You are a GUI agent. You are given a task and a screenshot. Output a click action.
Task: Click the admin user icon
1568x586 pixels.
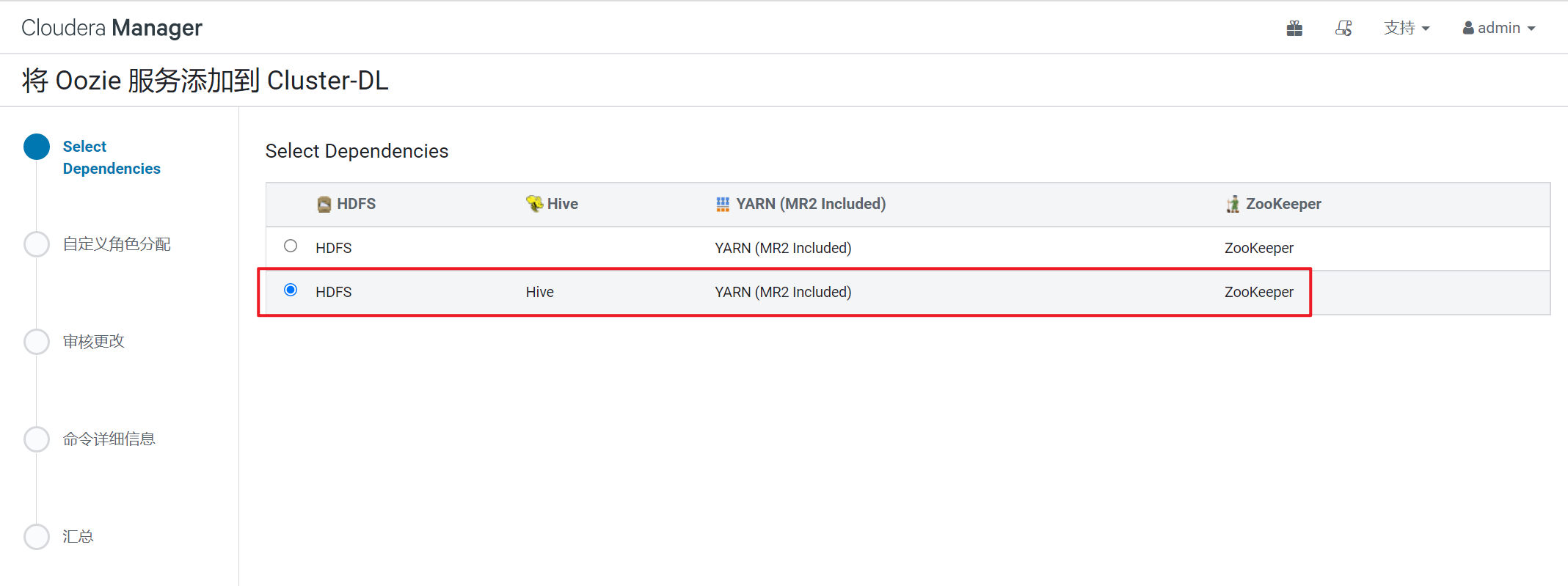1468,28
